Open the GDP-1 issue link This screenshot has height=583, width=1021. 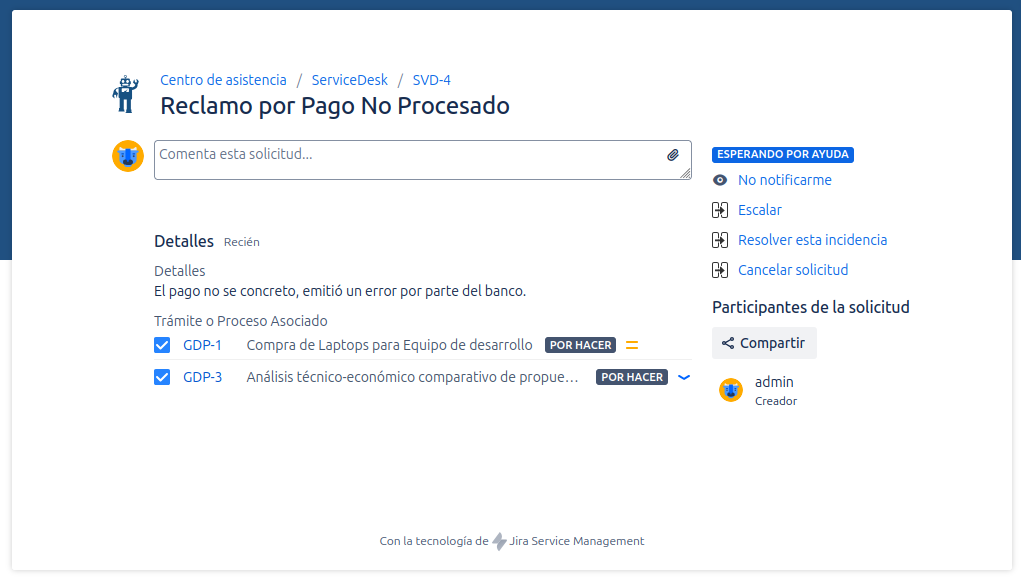click(x=201, y=344)
